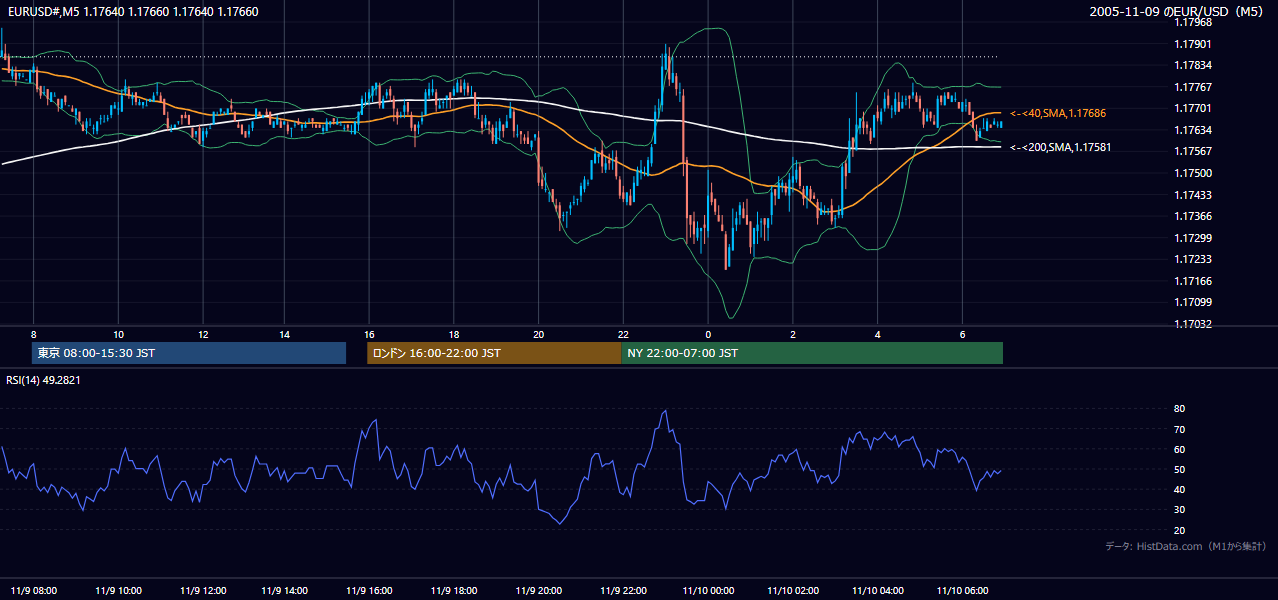The width and height of the screenshot is (1278, 600).
Task: Click the HistData.com data source note
Action: click(x=1185, y=546)
